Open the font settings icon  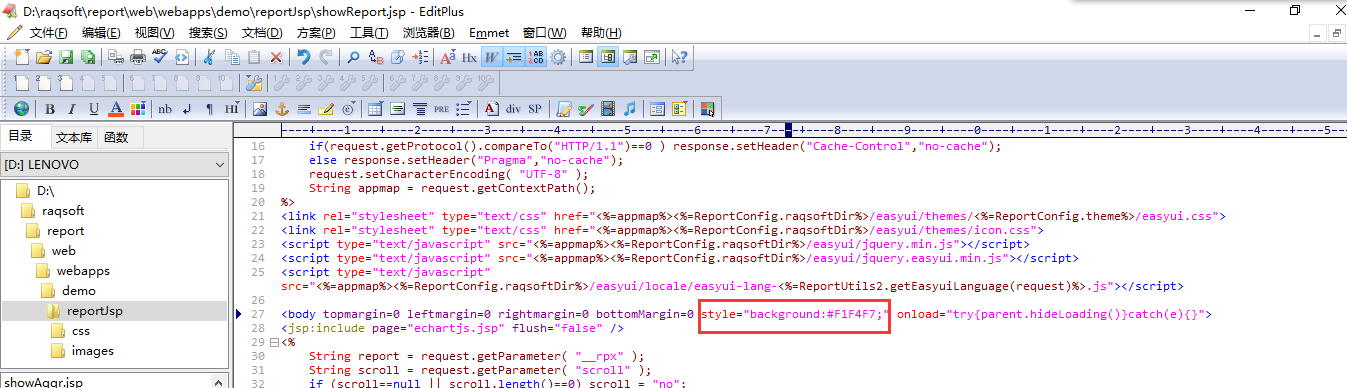447,57
